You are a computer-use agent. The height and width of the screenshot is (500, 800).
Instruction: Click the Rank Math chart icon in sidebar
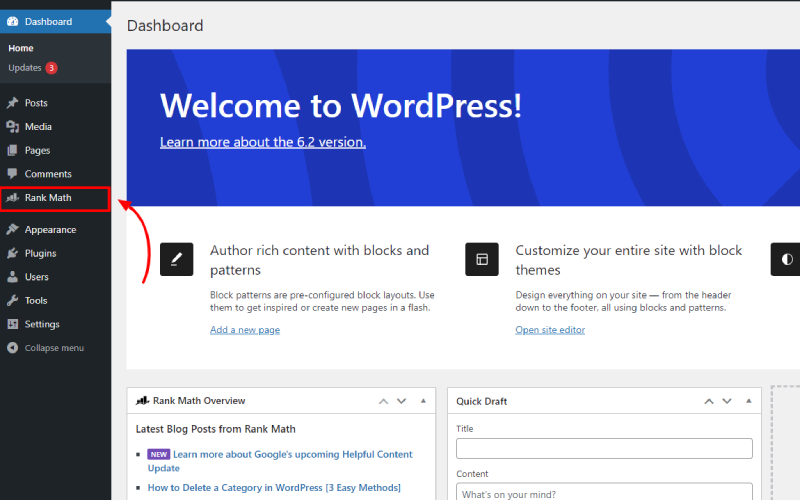pyautogui.click(x=12, y=198)
